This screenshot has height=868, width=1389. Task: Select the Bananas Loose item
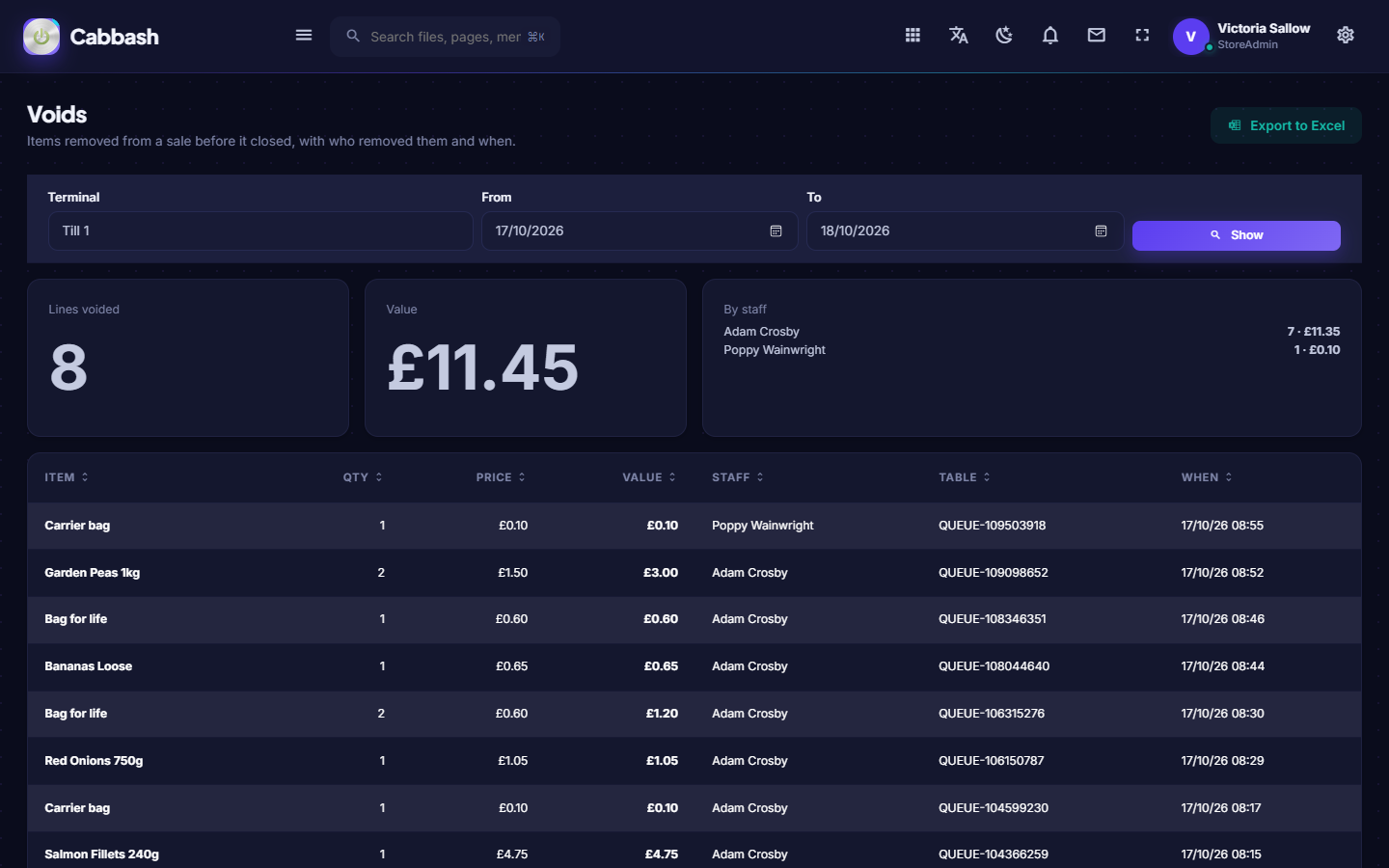point(89,666)
